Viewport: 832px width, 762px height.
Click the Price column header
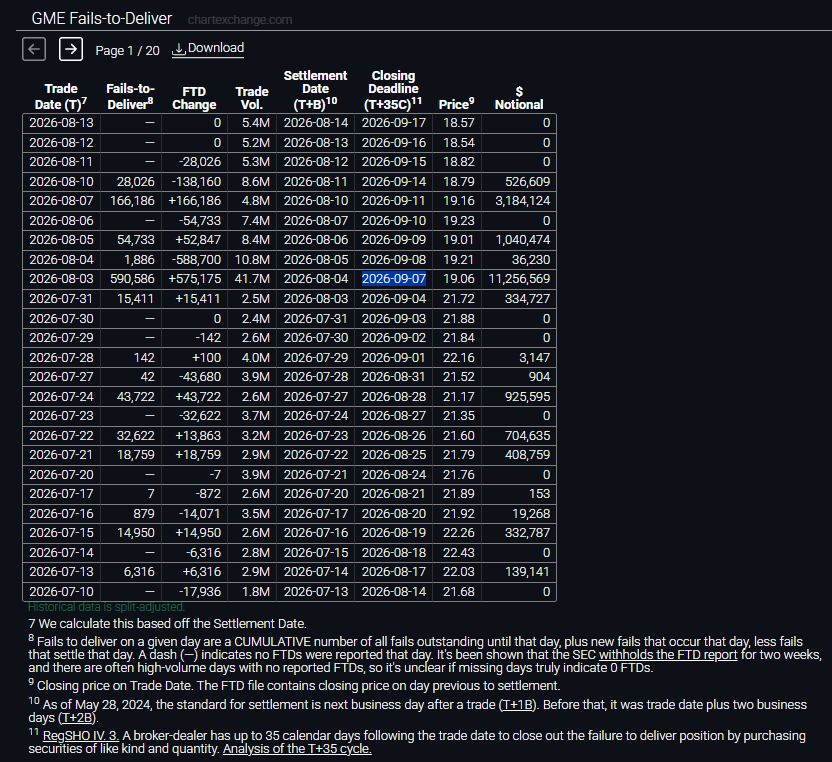tap(457, 104)
